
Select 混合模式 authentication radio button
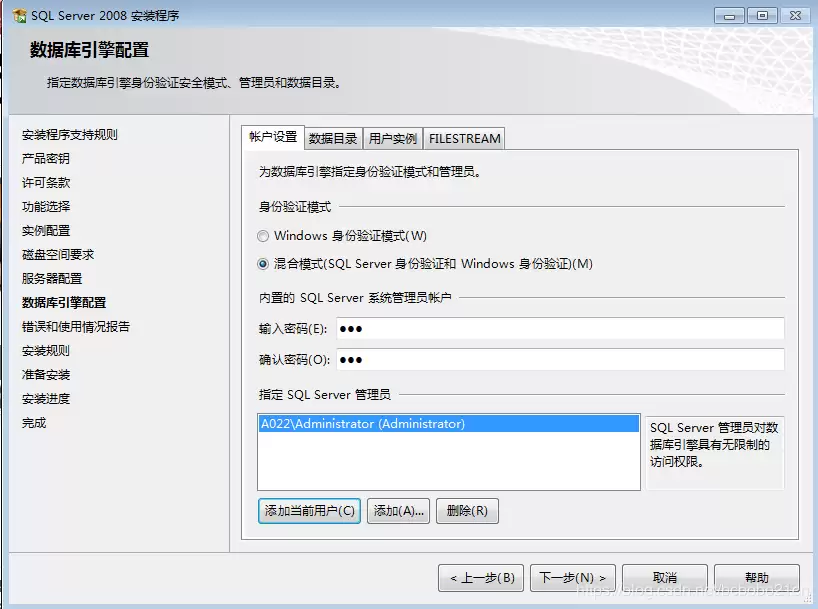coord(263,264)
